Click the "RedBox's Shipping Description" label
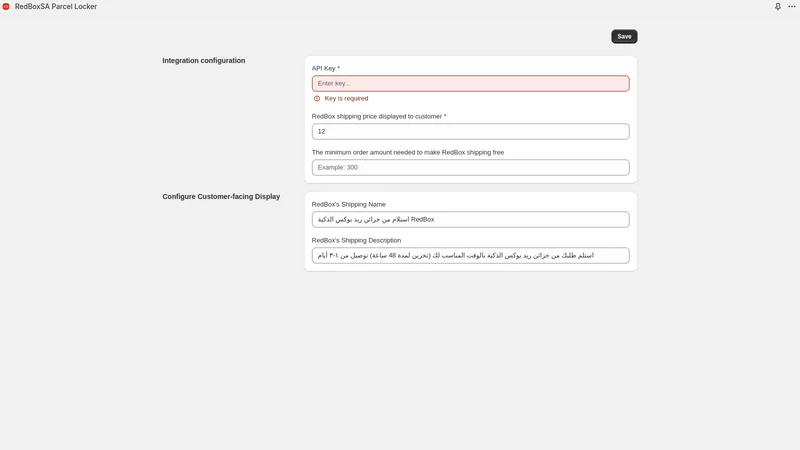 356,240
